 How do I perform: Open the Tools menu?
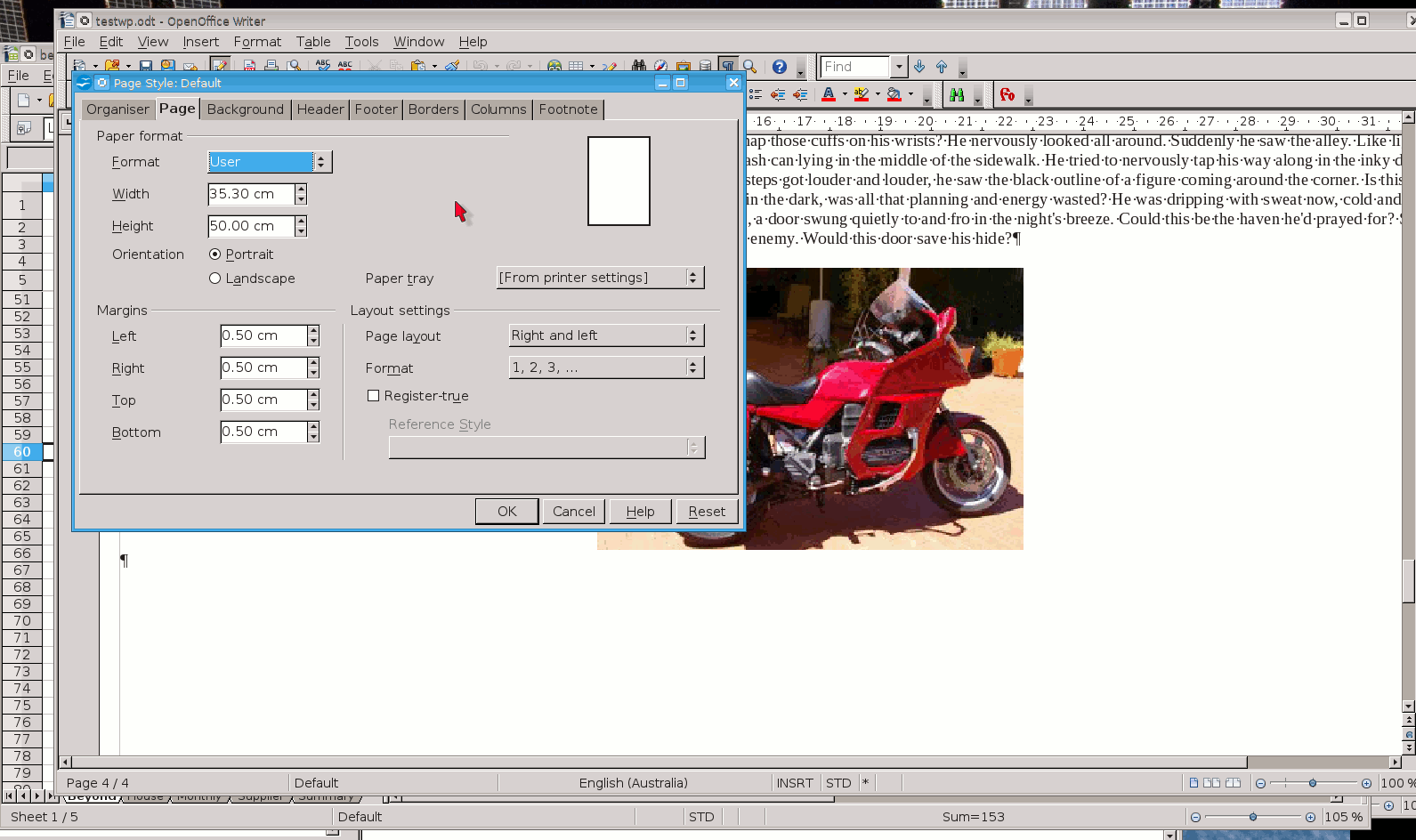(361, 42)
